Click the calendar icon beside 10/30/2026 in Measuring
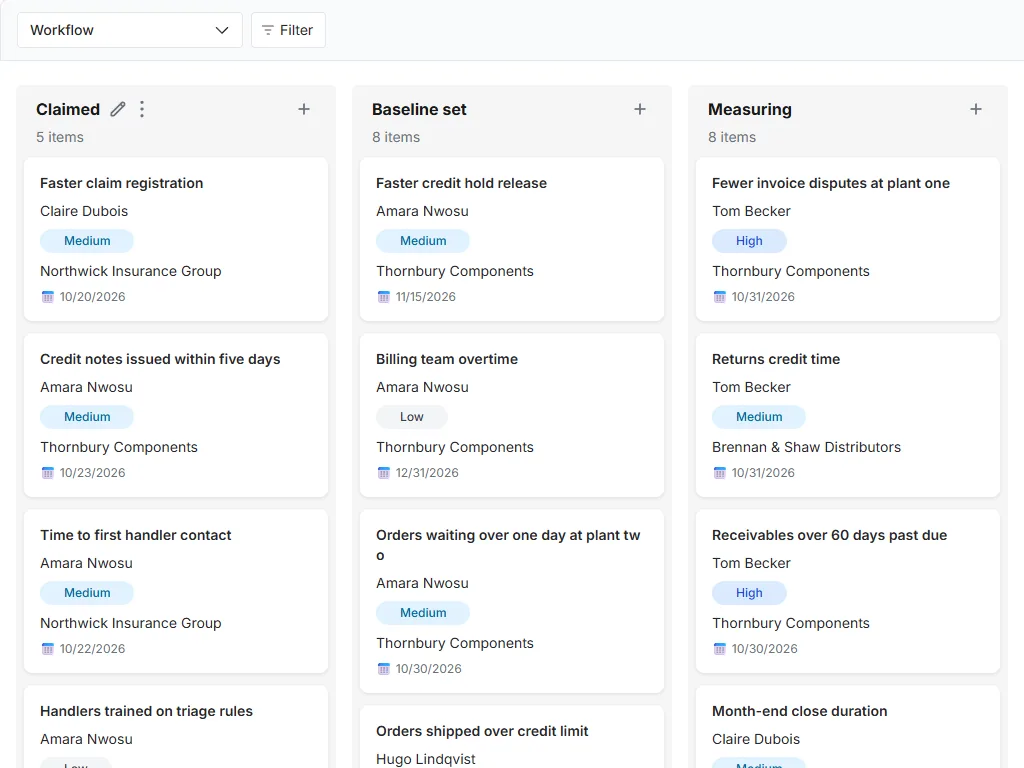This screenshot has height=768, width=1024. click(720, 649)
